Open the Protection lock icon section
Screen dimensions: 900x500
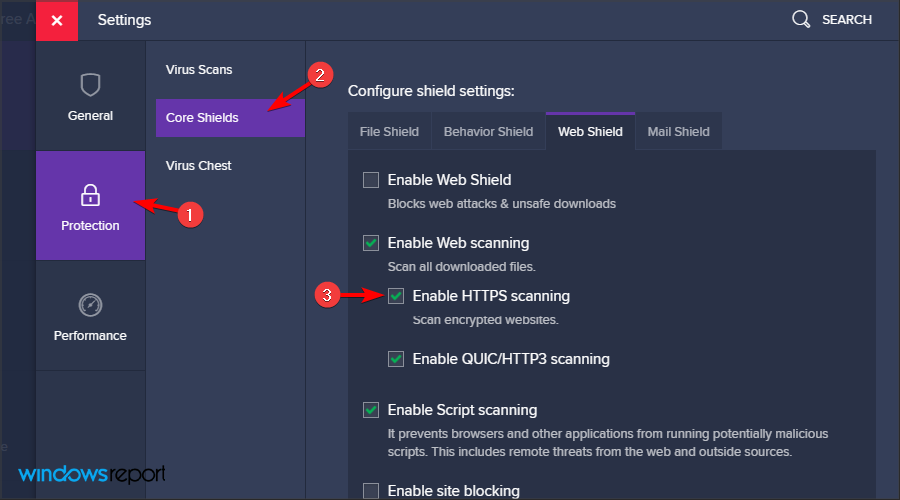[x=90, y=194]
